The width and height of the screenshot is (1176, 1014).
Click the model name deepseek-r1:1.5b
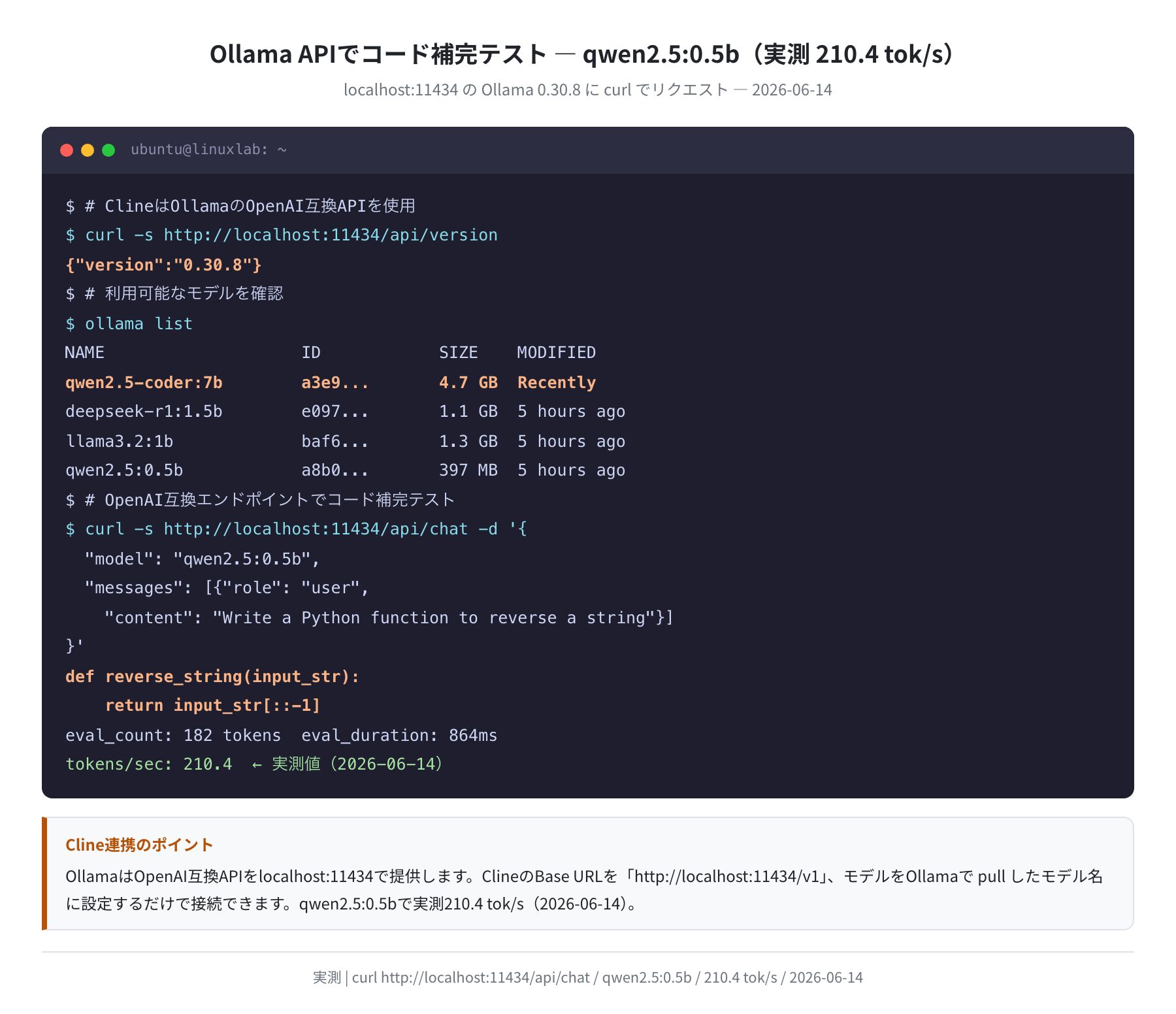coord(144,412)
